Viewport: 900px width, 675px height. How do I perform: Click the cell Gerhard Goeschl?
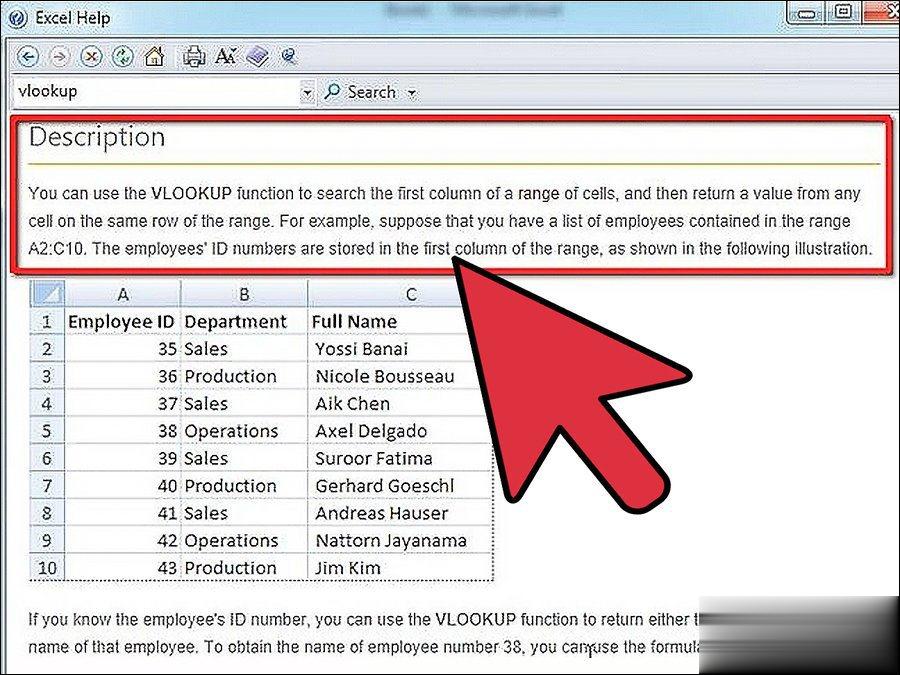coord(399,486)
